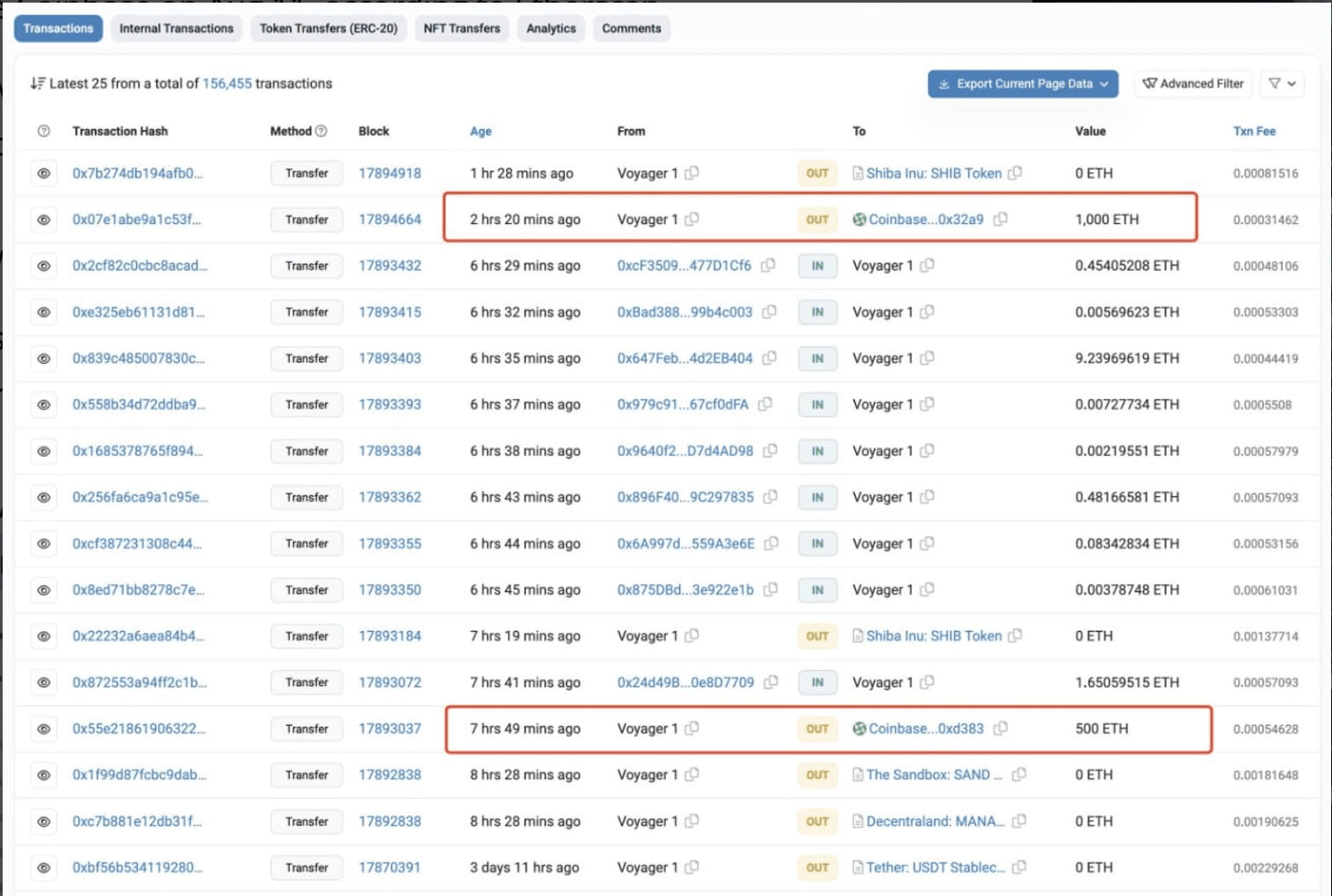Open the Token Transfers (ERC-20) tab
Viewport: 1332px width, 896px height.
[x=329, y=29]
